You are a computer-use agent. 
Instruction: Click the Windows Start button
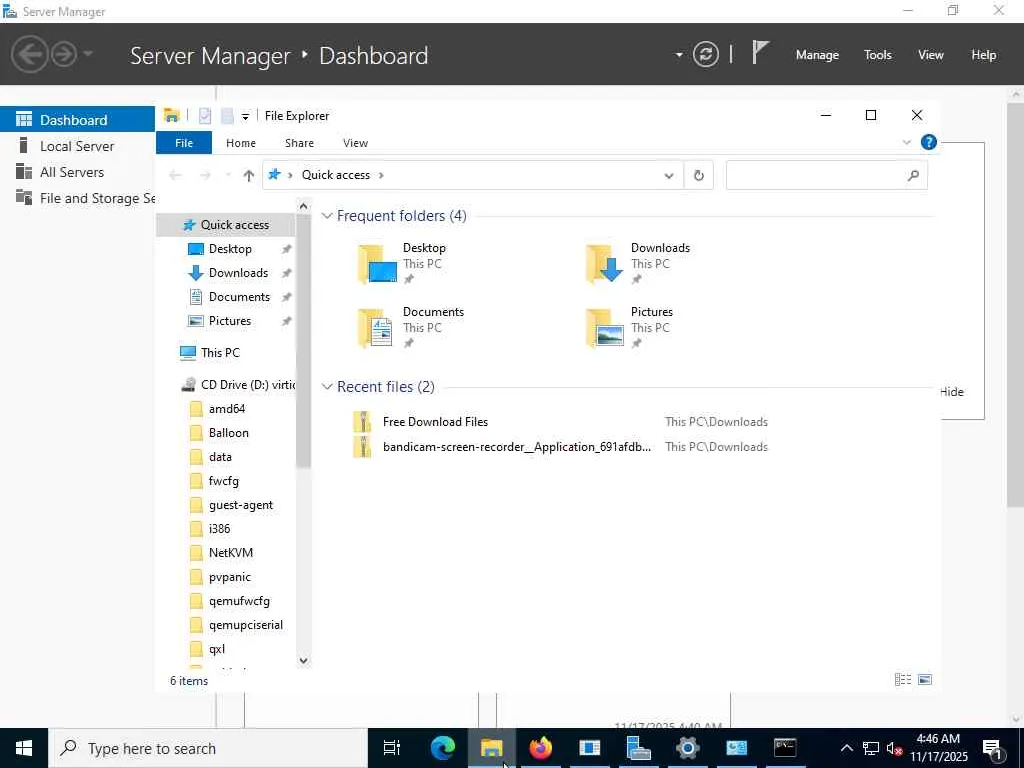click(x=24, y=748)
